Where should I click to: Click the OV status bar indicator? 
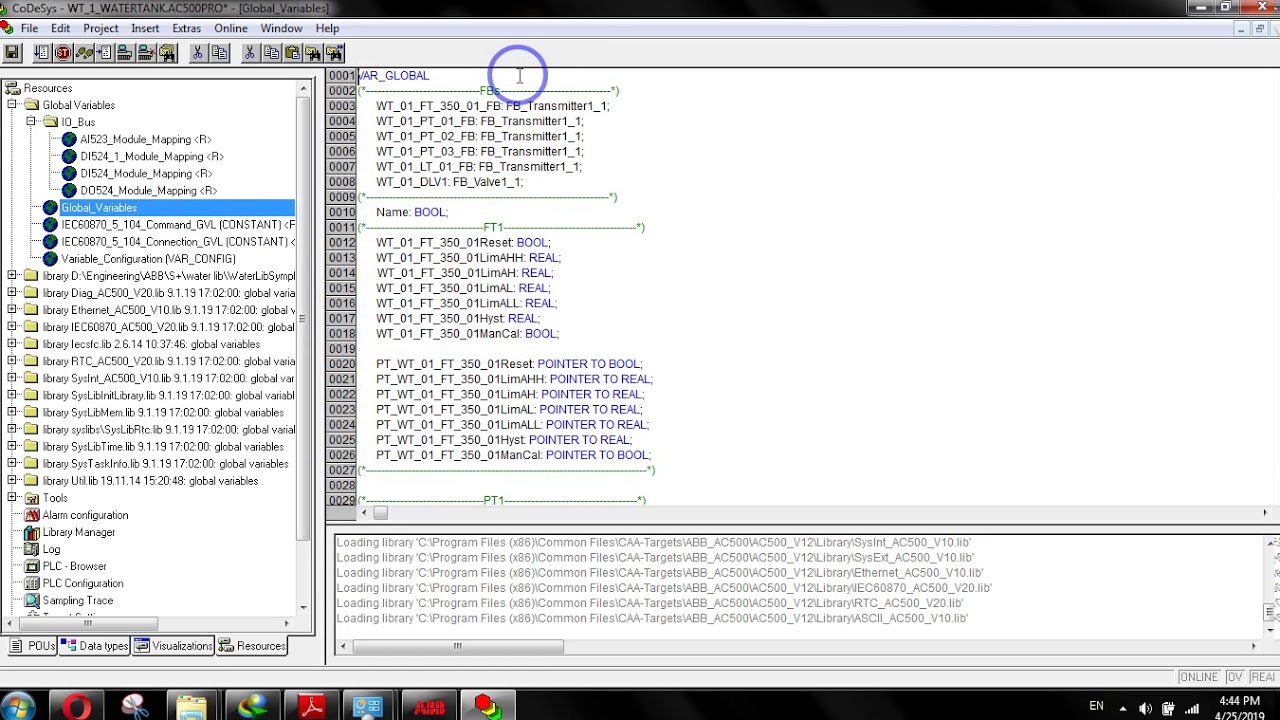[x=1234, y=677]
